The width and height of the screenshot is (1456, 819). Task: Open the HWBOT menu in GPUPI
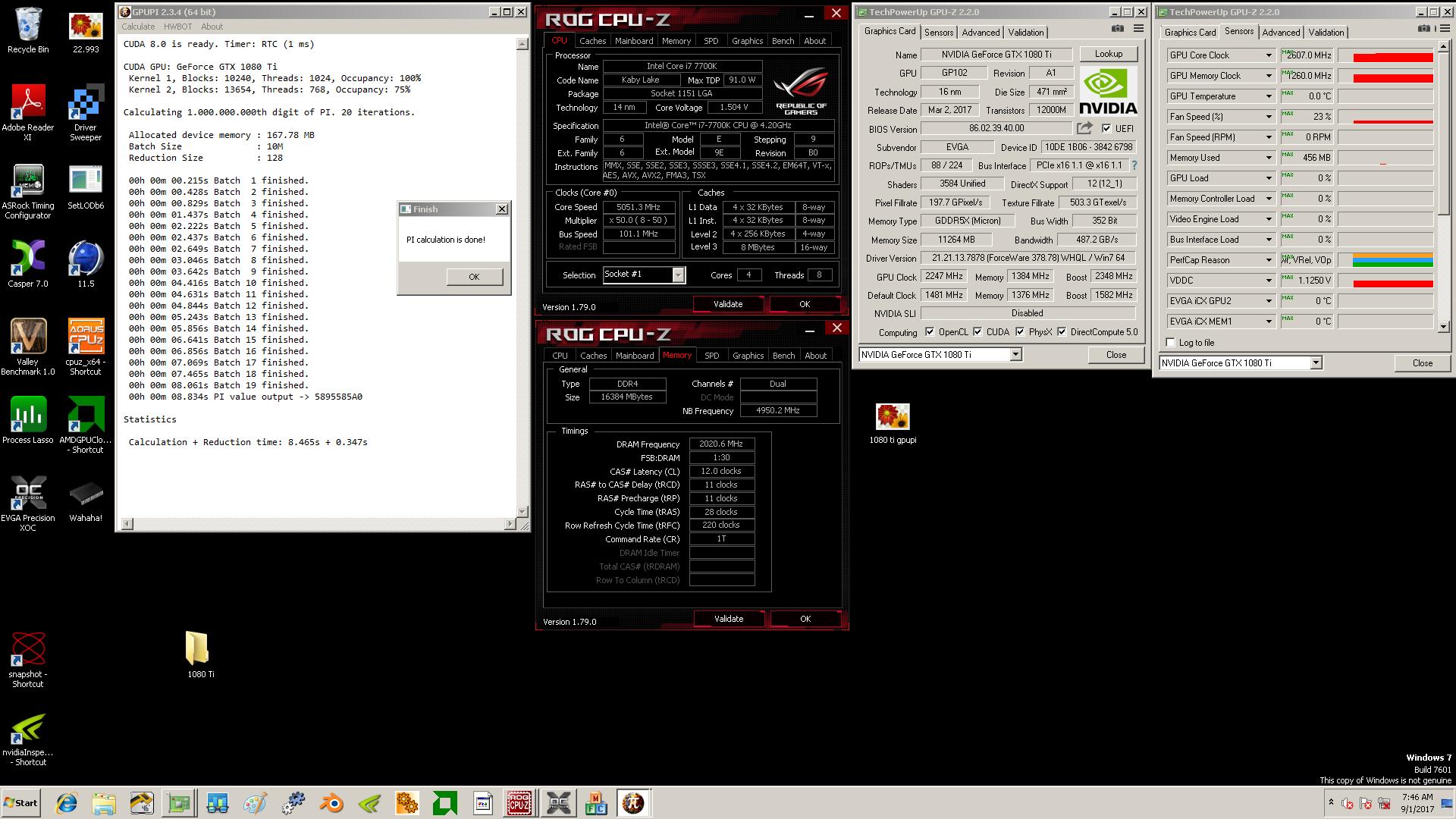click(177, 27)
